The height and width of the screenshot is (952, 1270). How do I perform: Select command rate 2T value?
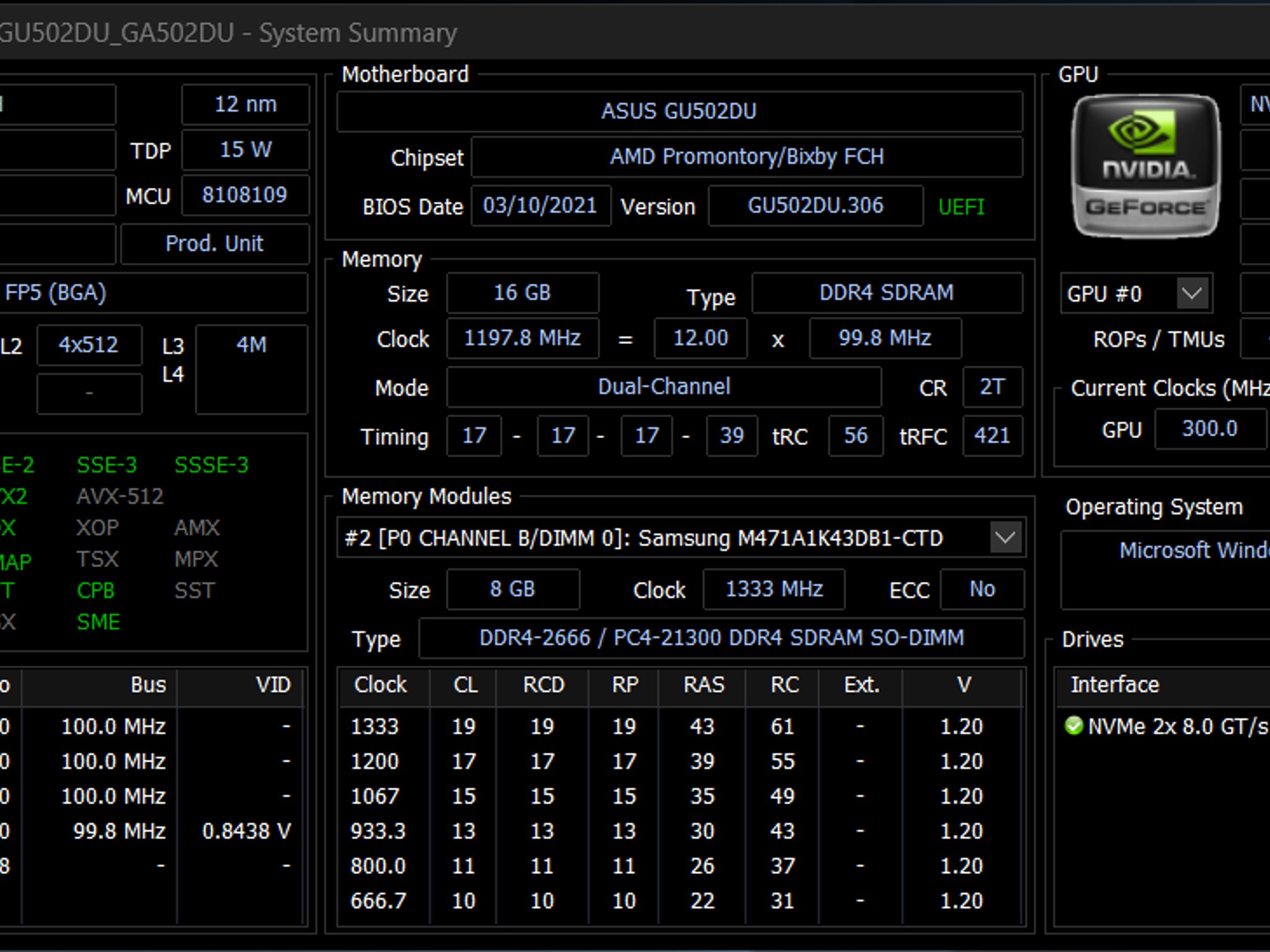click(992, 387)
